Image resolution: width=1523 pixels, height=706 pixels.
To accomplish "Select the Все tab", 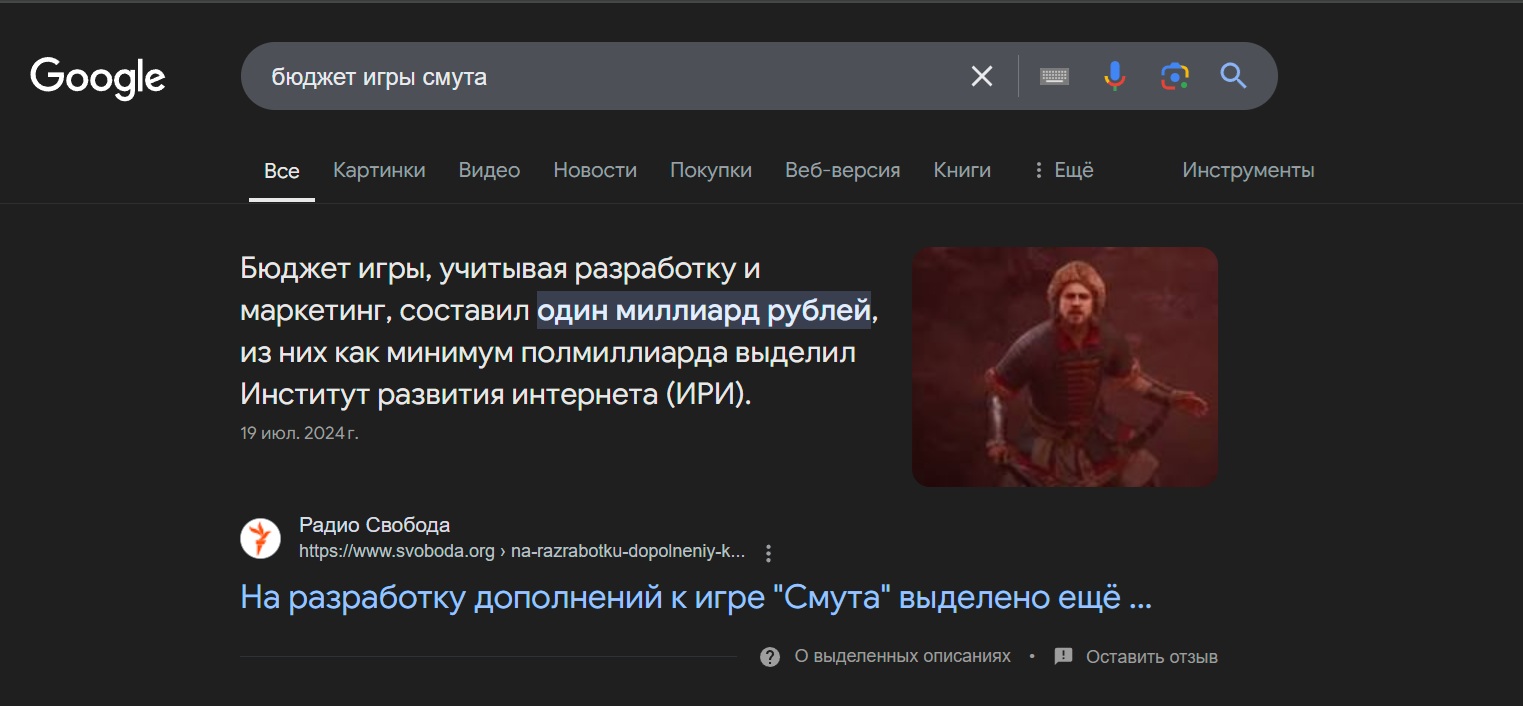I will point(282,171).
